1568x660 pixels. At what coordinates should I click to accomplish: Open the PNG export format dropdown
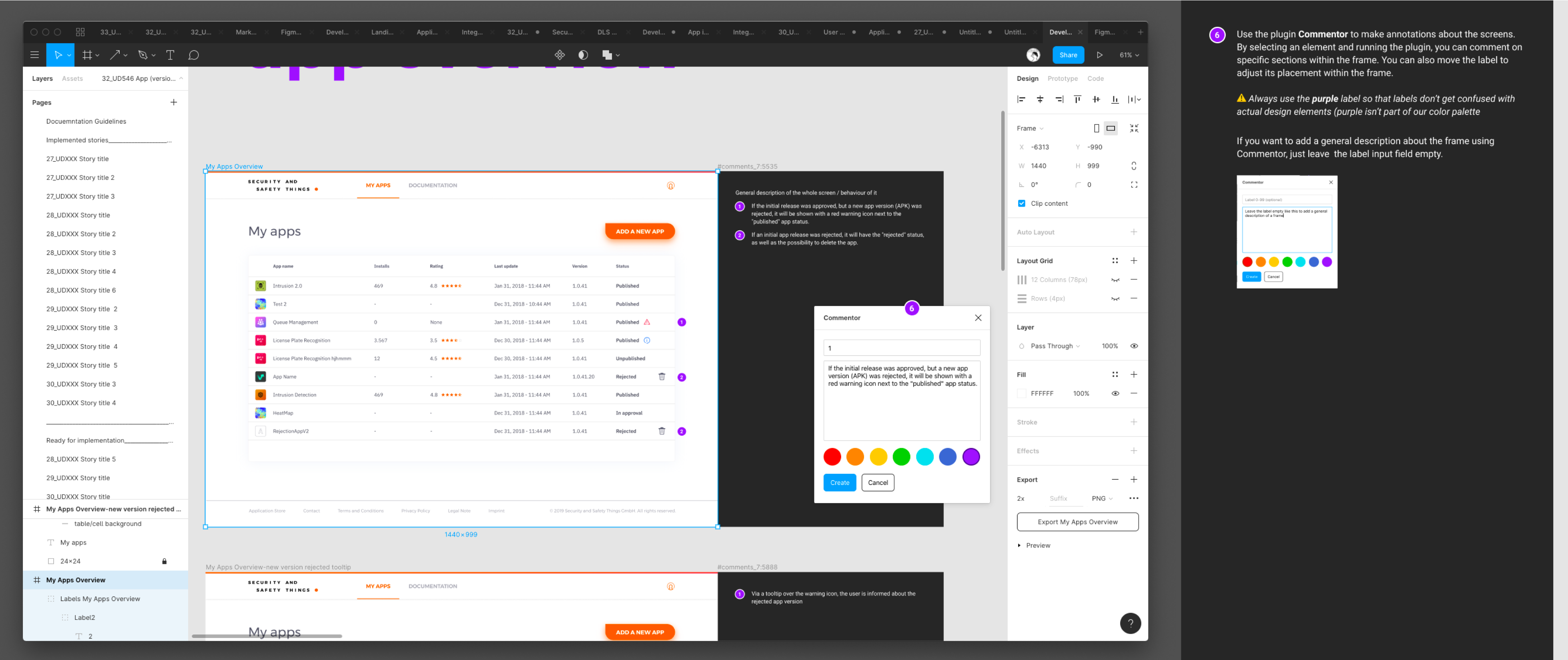[1102, 498]
